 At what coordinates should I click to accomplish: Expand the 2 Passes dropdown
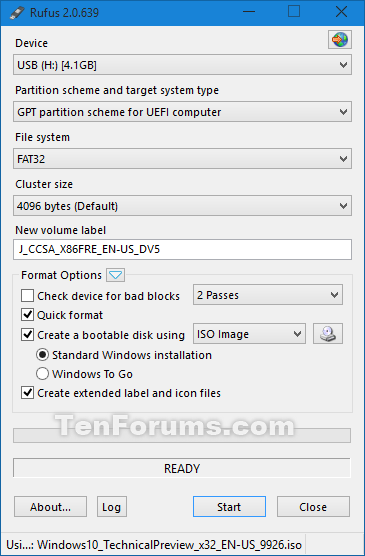point(268,295)
